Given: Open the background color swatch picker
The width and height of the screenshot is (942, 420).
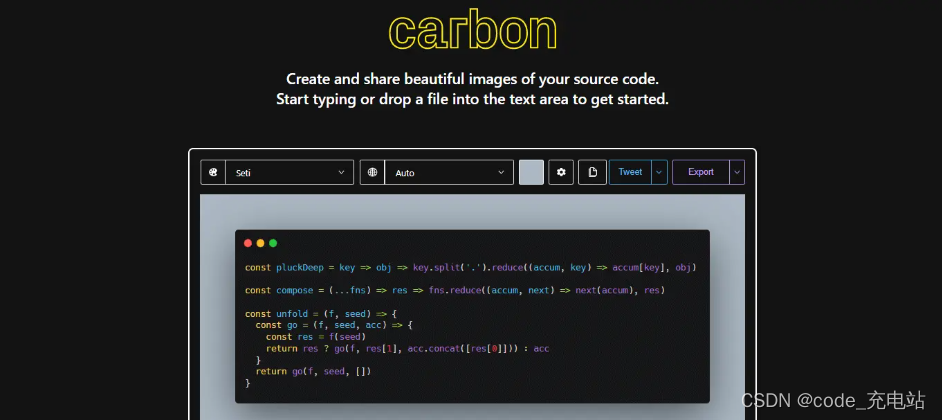Looking at the screenshot, I should [x=532, y=172].
